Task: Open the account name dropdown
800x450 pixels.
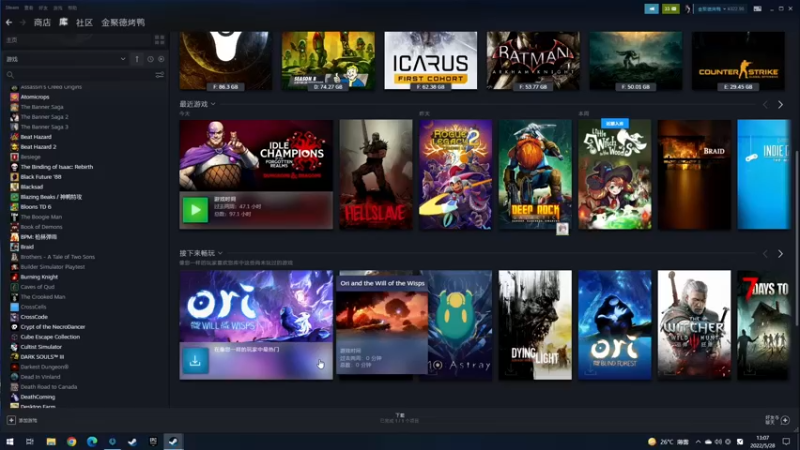Action: click(x=720, y=9)
